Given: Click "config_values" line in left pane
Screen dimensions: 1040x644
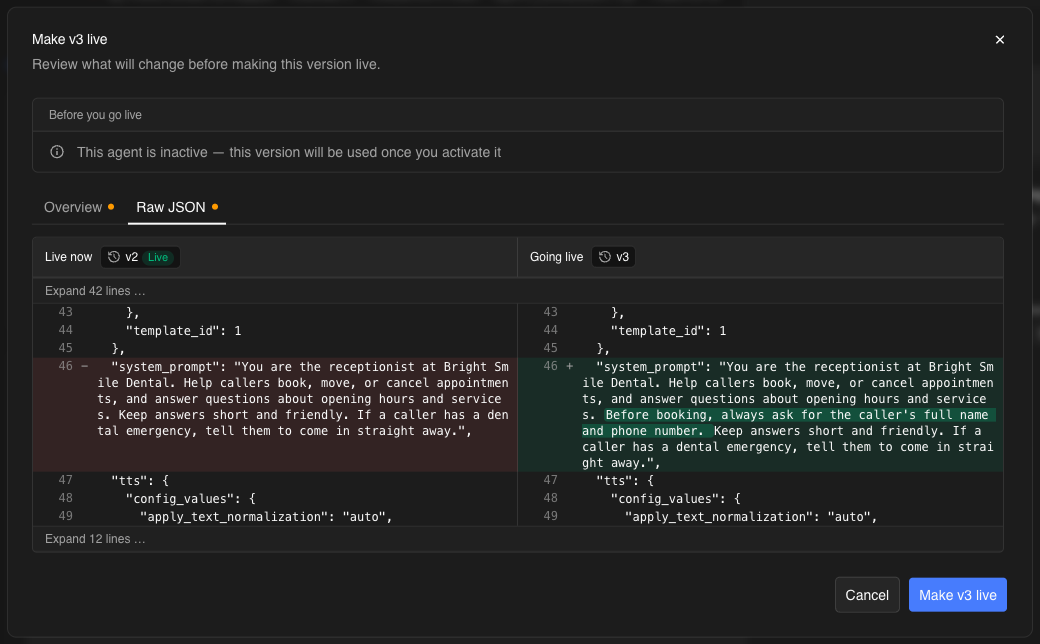Looking at the screenshot, I should 191,498.
